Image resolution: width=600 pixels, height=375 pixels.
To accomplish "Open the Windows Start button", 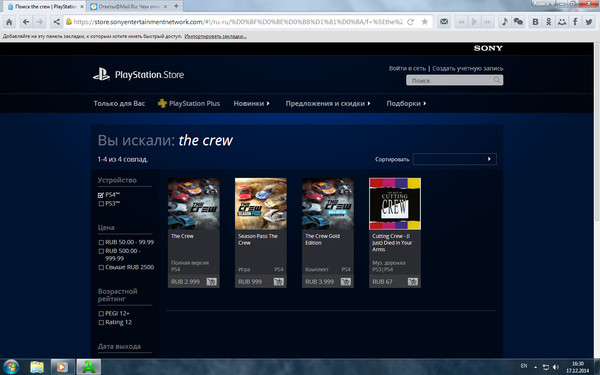I will click(11, 367).
